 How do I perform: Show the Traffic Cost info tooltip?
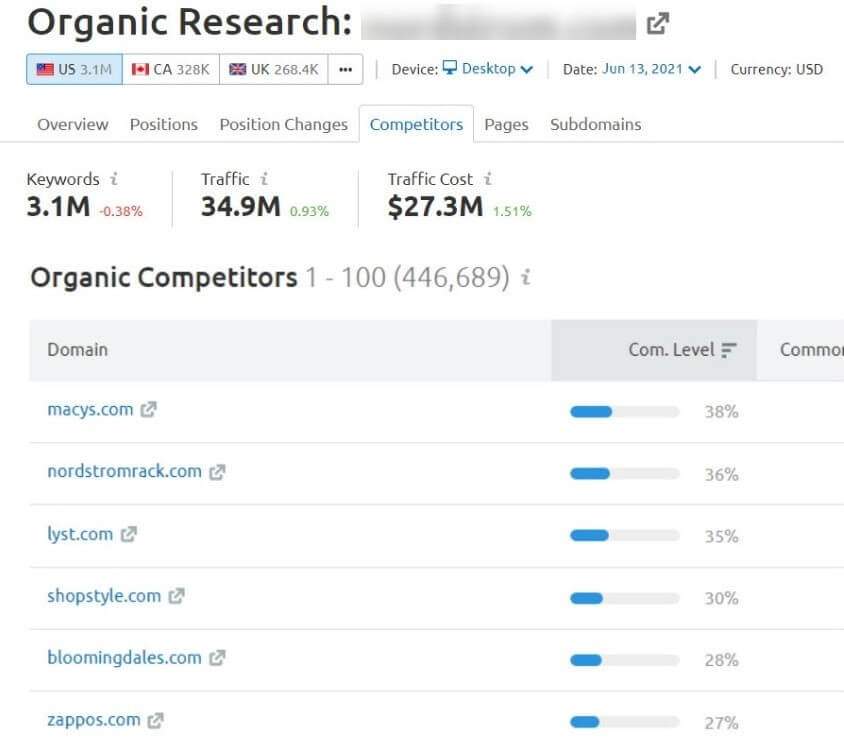tap(488, 179)
